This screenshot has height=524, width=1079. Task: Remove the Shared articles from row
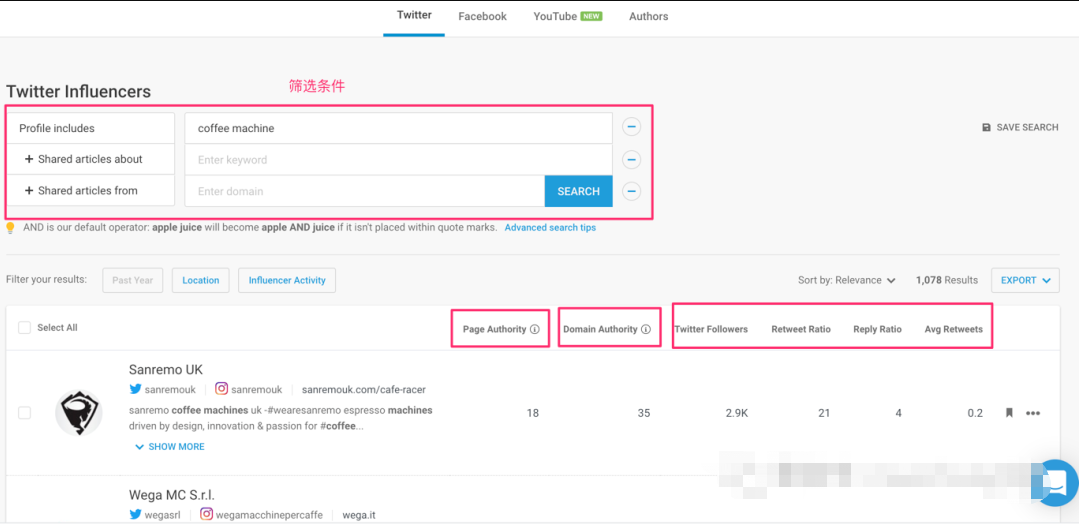pyautogui.click(x=631, y=191)
